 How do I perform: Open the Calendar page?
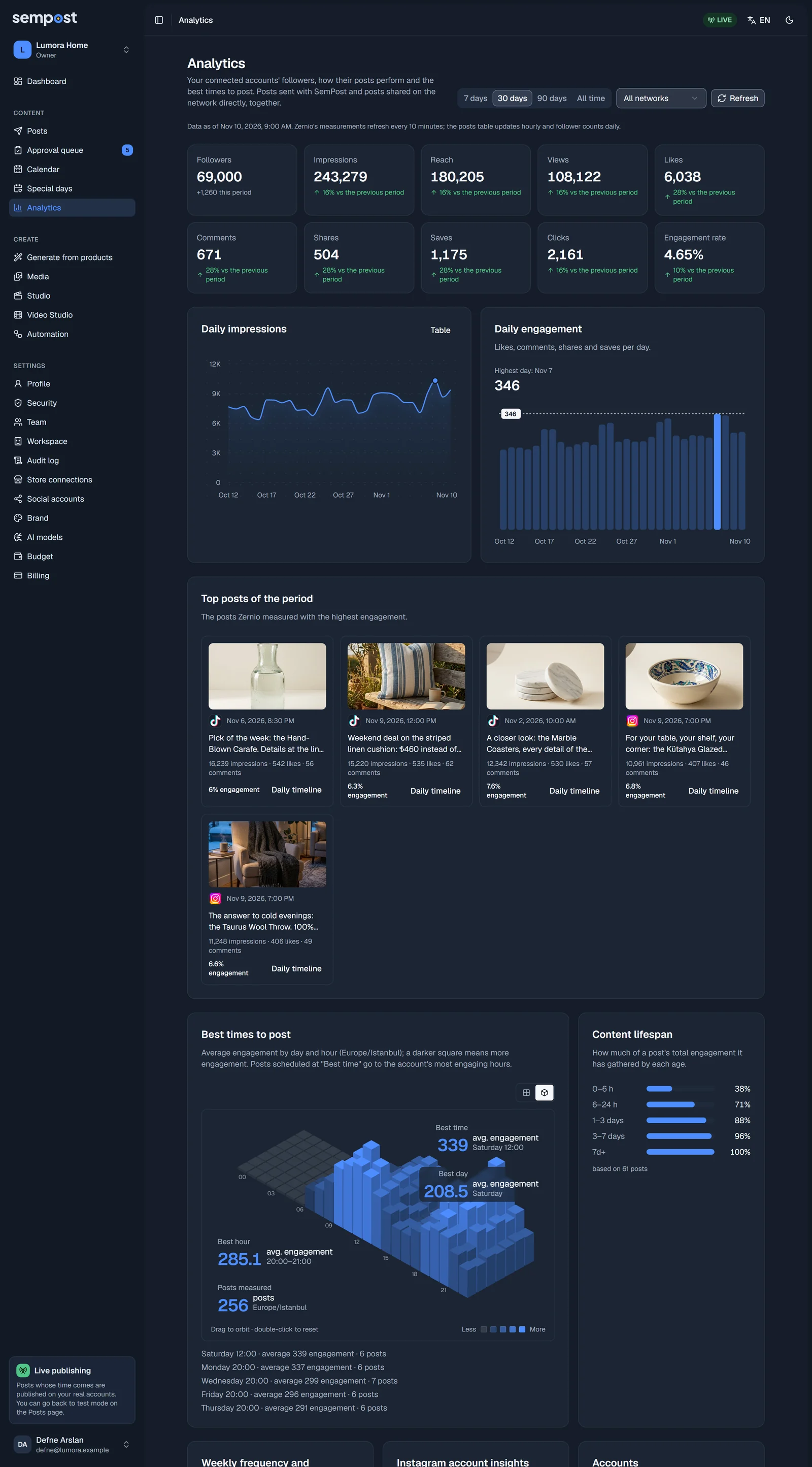click(72, 169)
